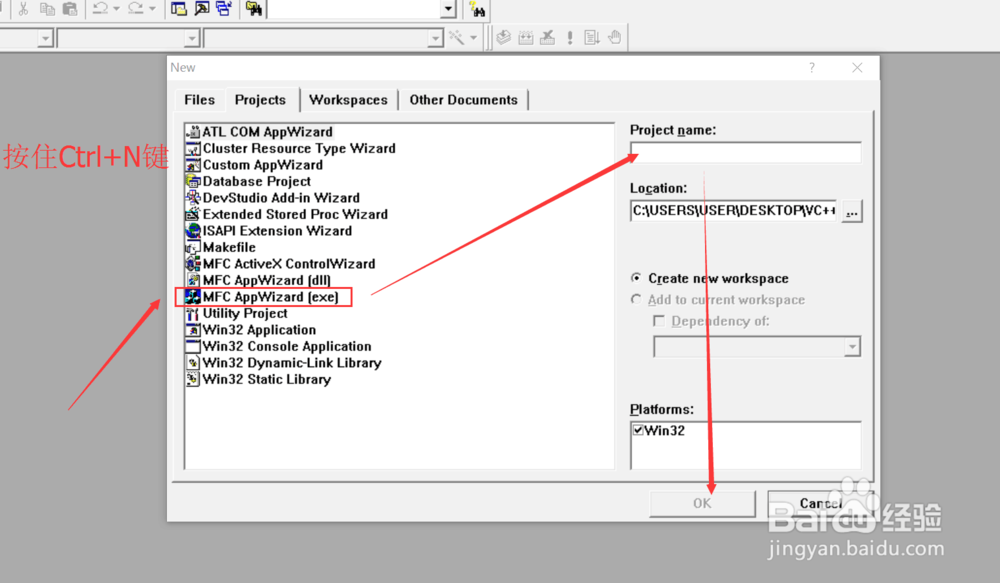Open the WizardBar actions dropdown arrow

[473, 38]
